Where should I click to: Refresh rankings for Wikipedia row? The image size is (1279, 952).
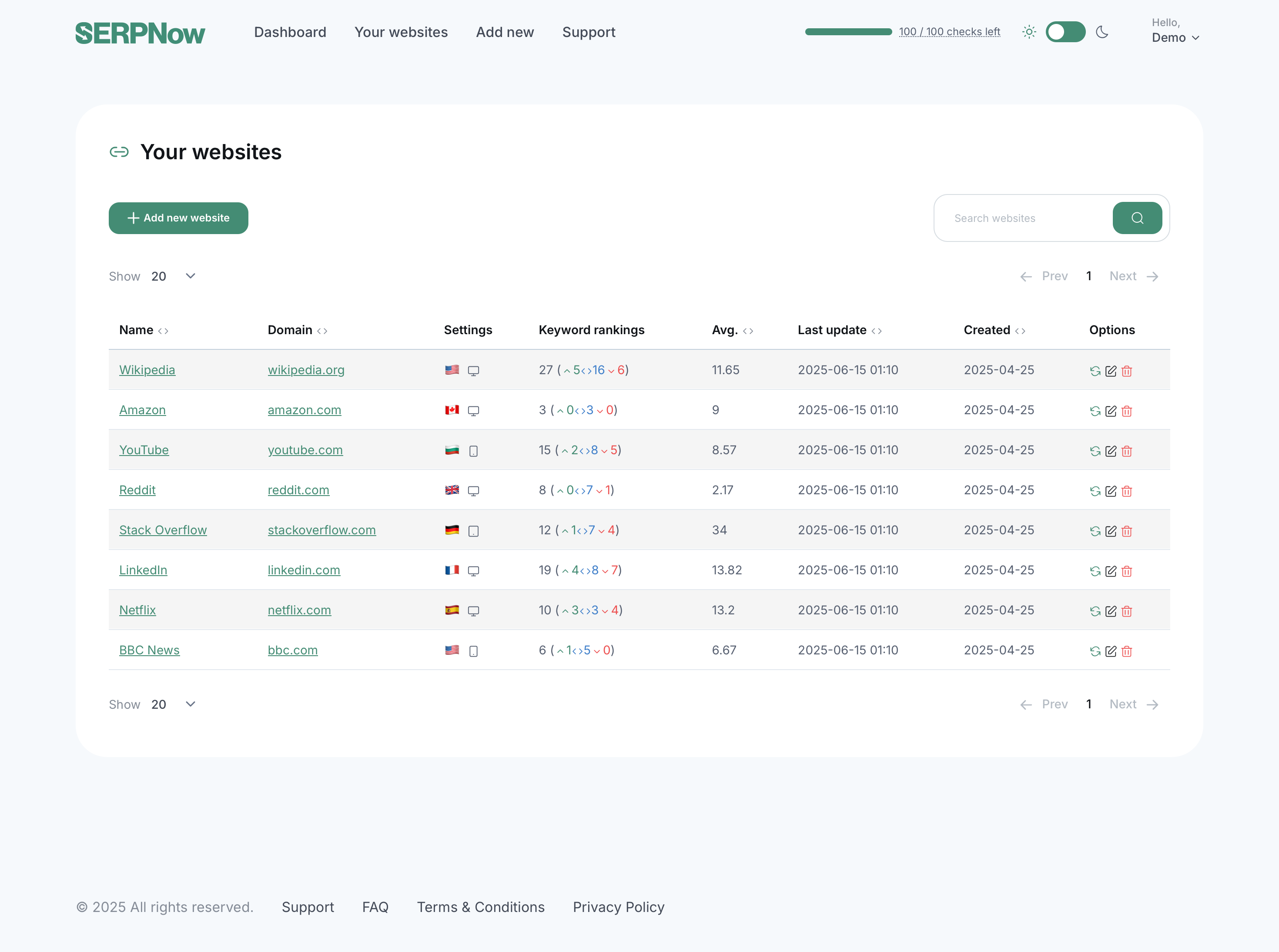click(x=1095, y=371)
